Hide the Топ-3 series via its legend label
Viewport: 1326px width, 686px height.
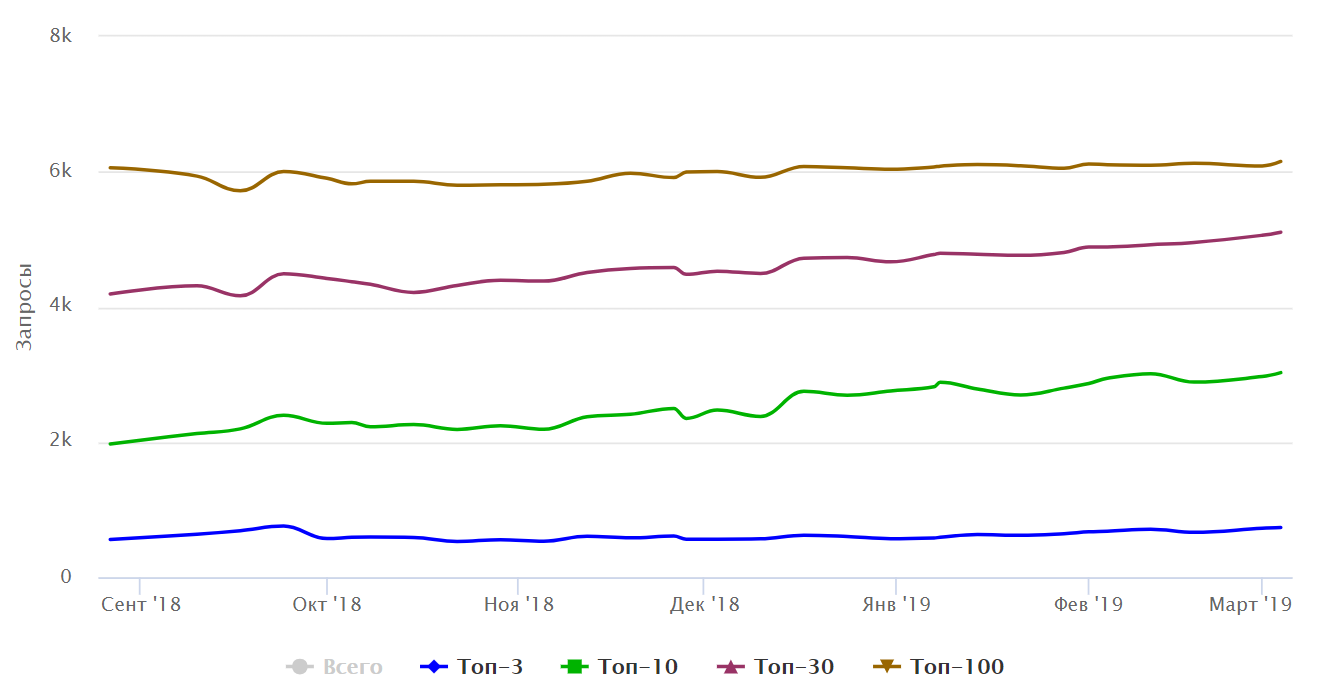click(490, 667)
